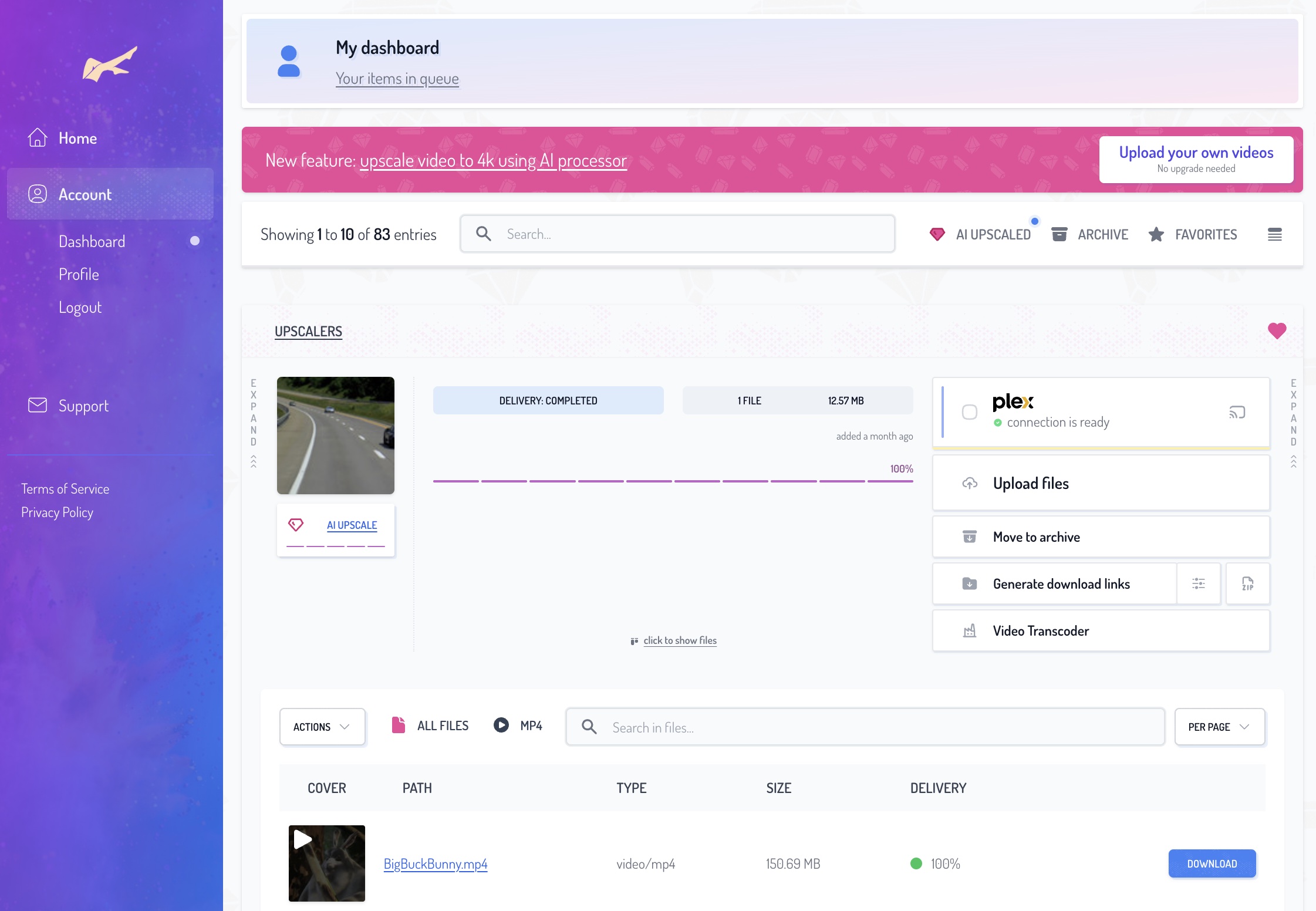Click the hamburger list view icon
1316x911 pixels.
tap(1274, 235)
